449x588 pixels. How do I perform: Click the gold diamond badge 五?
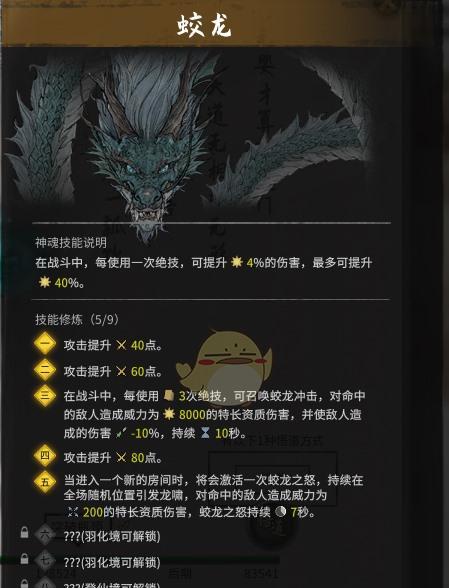45,481
